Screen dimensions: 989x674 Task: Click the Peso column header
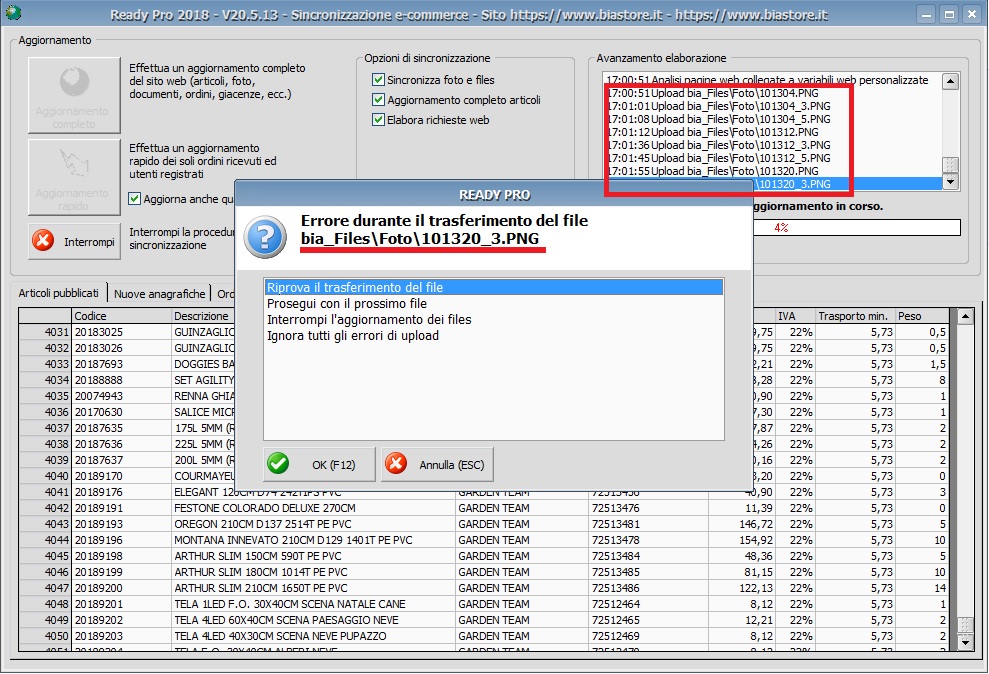tap(922, 316)
